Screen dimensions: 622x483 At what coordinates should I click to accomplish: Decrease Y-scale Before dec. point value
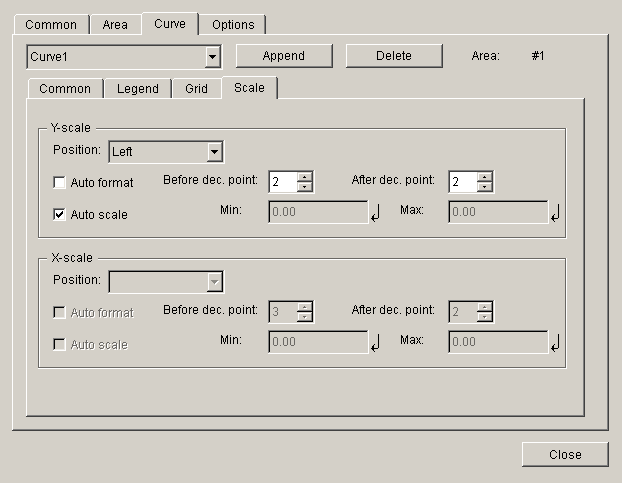pos(305,187)
